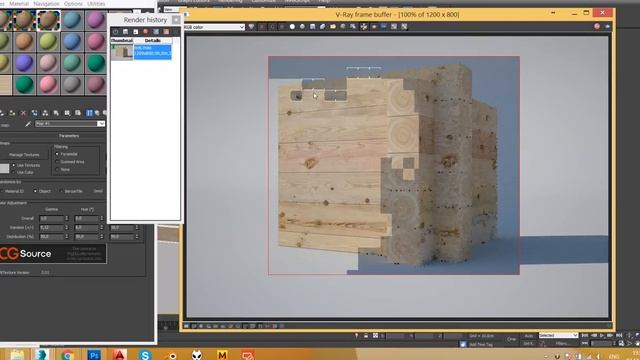Switch to alpha channel white circle icon
The image size is (640, 360).
292,27
